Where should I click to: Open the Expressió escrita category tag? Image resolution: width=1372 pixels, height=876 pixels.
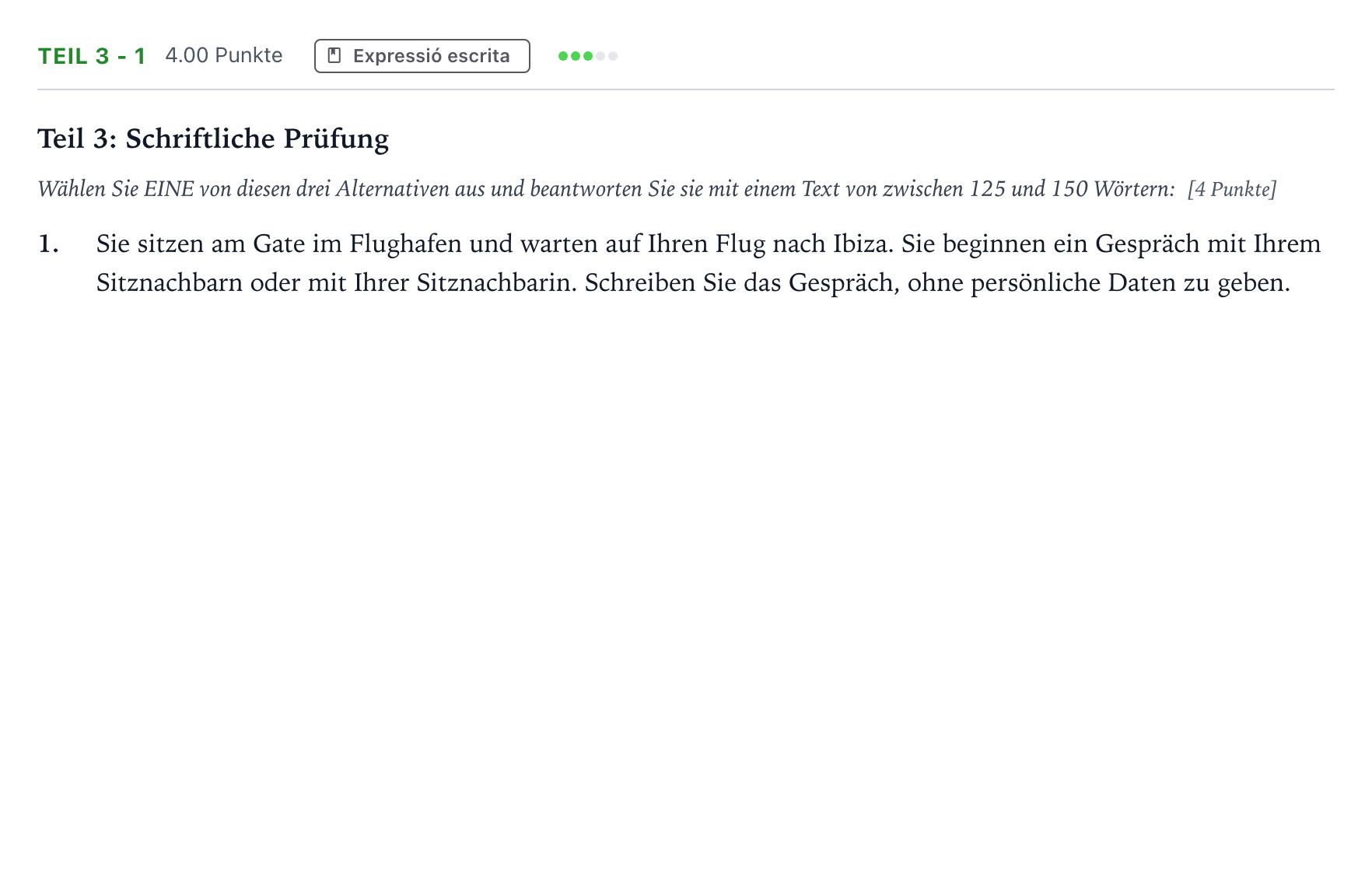[x=422, y=56]
